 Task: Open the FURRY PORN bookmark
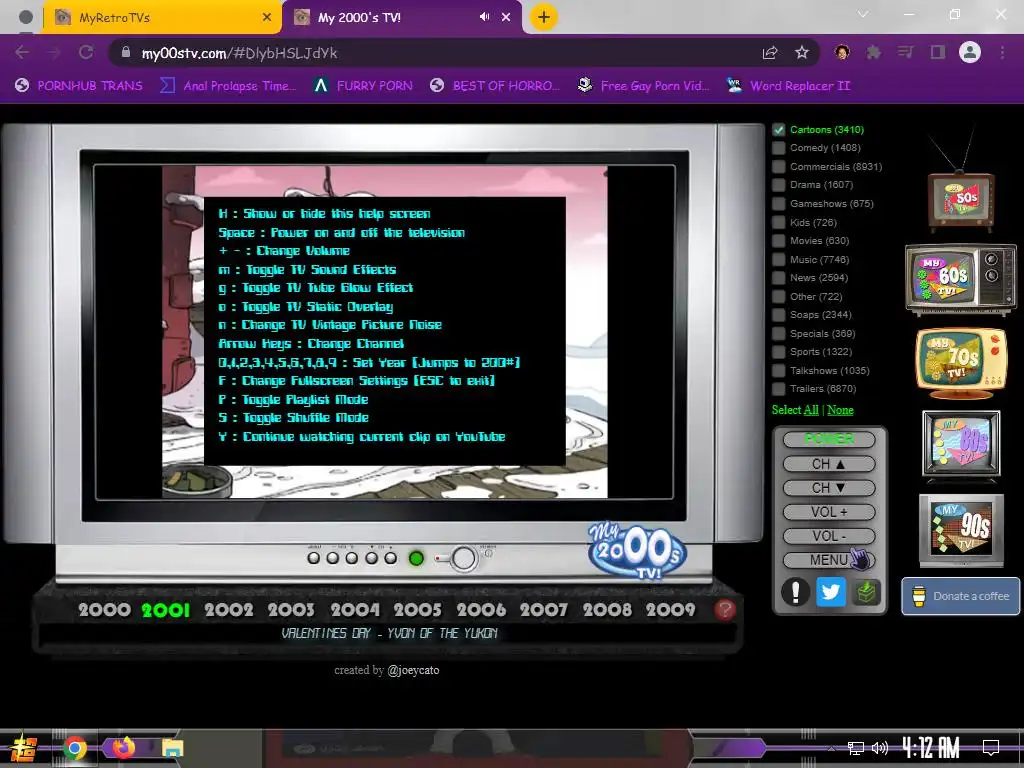pyautogui.click(x=363, y=86)
